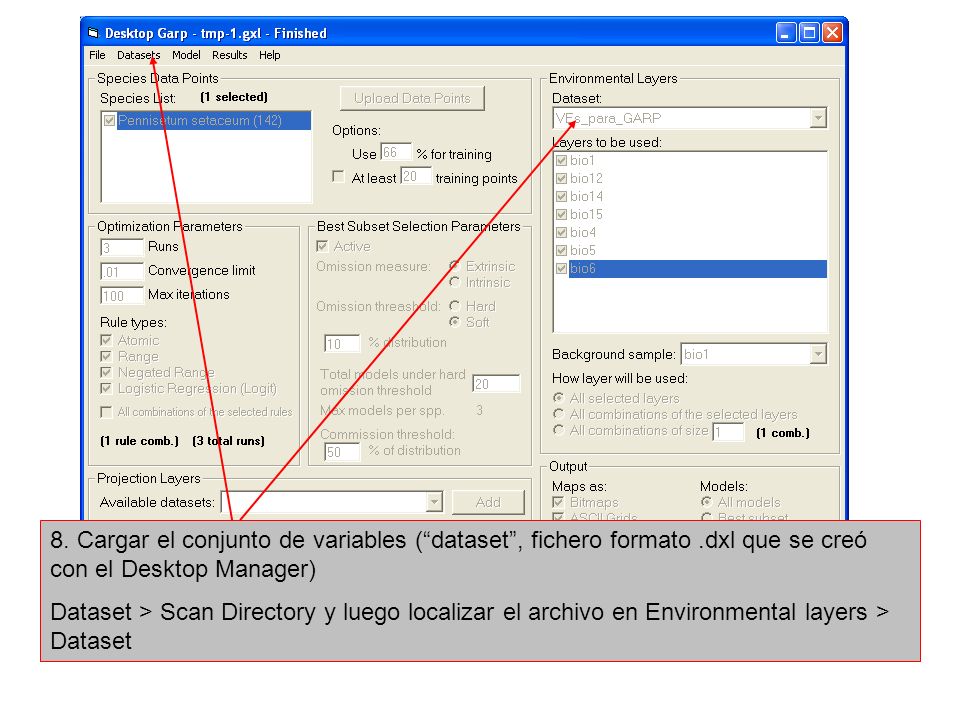Toggle the At least training points checkbox

pyautogui.click(x=338, y=176)
